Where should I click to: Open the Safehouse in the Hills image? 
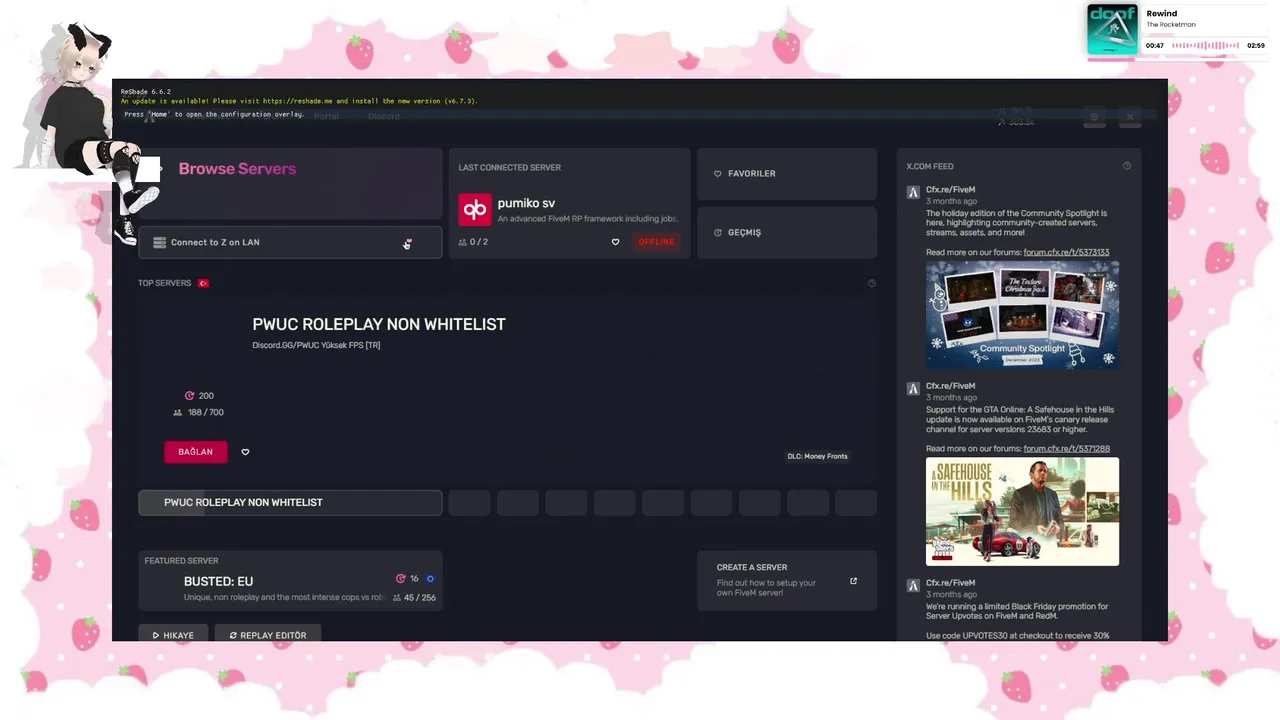(1022, 512)
